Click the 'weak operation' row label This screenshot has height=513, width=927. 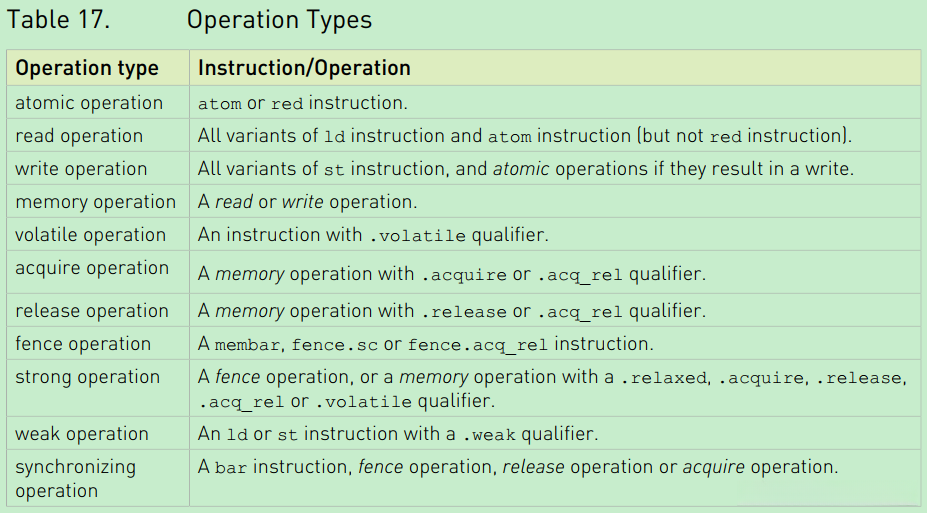(x=81, y=434)
